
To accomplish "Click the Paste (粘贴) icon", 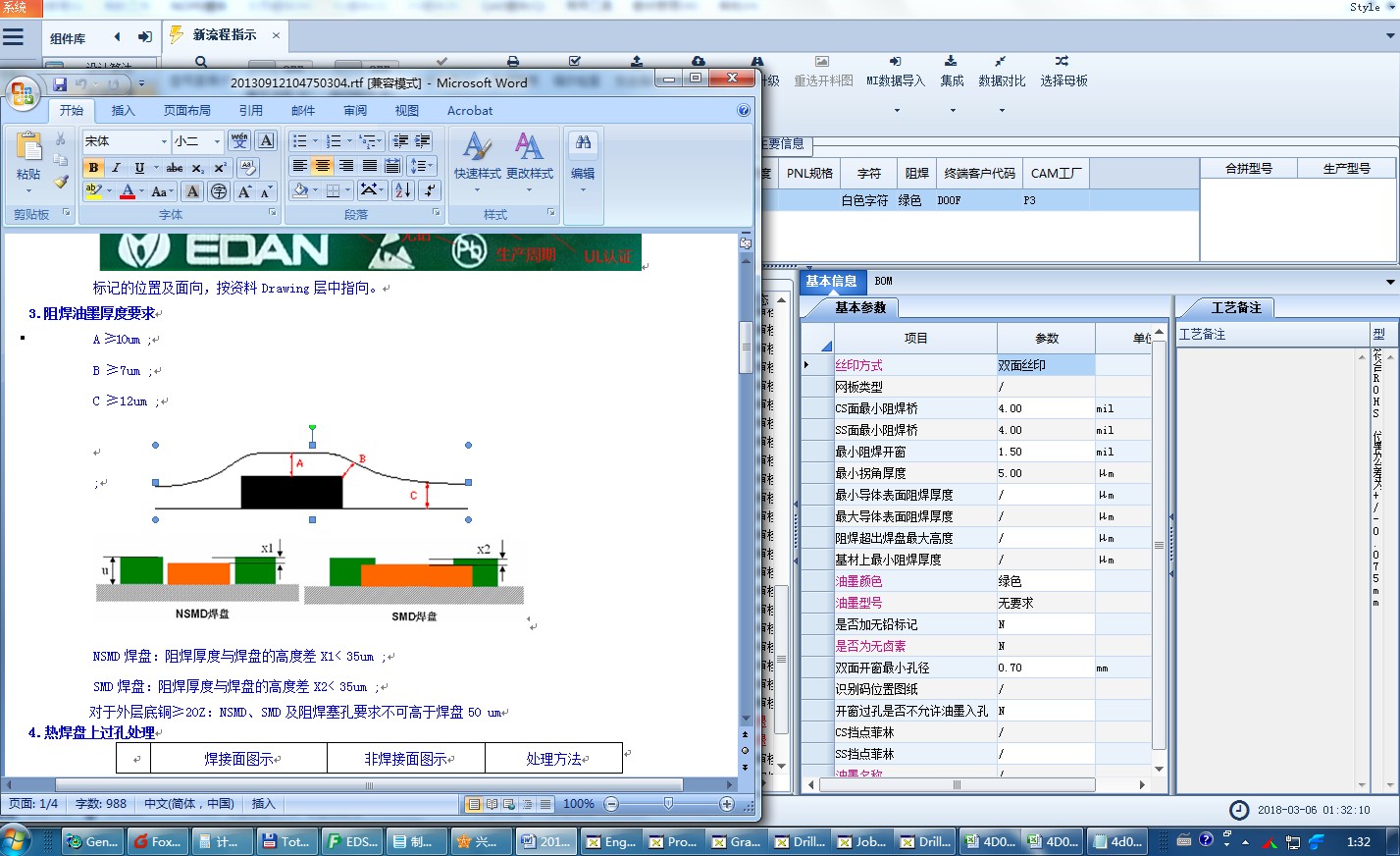I will (28, 157).
